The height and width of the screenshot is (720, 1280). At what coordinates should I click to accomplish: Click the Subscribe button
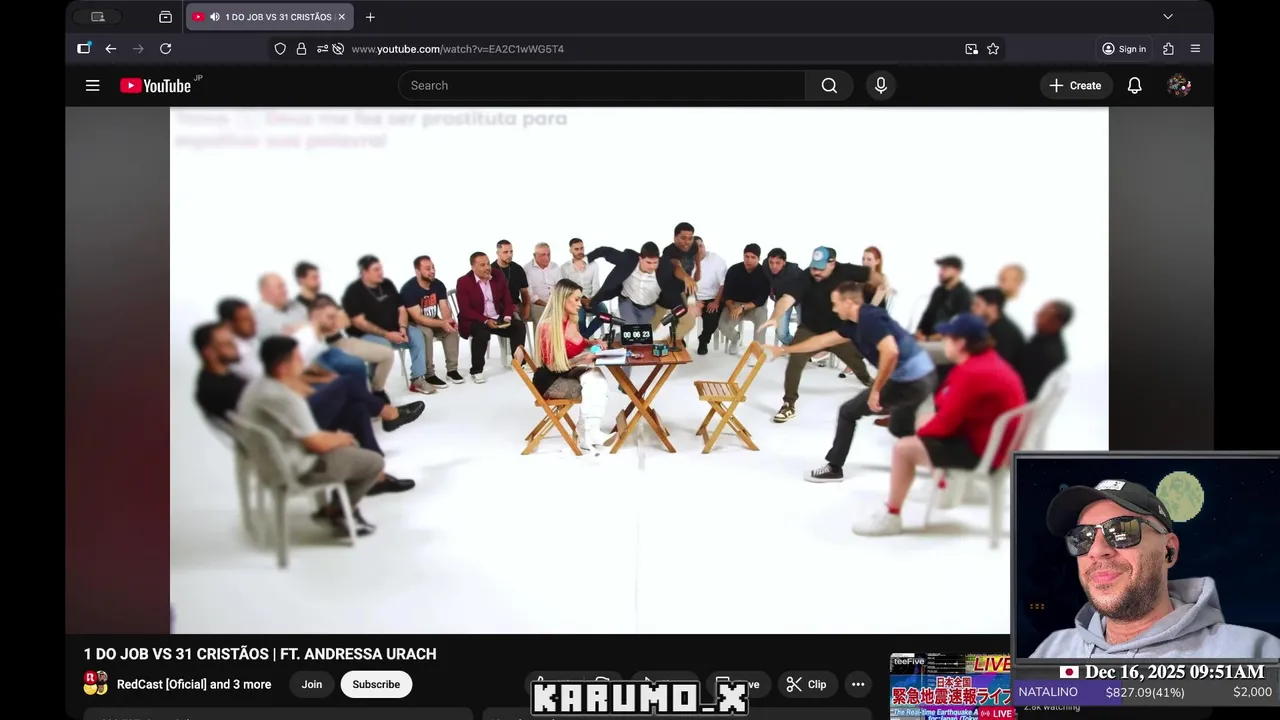coord(376,685)
